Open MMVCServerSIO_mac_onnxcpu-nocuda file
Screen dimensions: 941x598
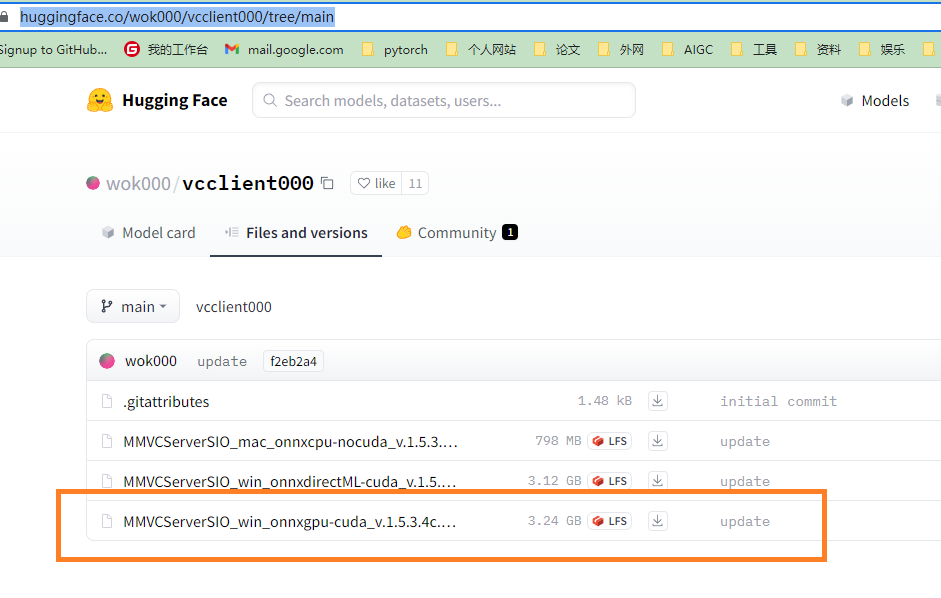(290, 441)
